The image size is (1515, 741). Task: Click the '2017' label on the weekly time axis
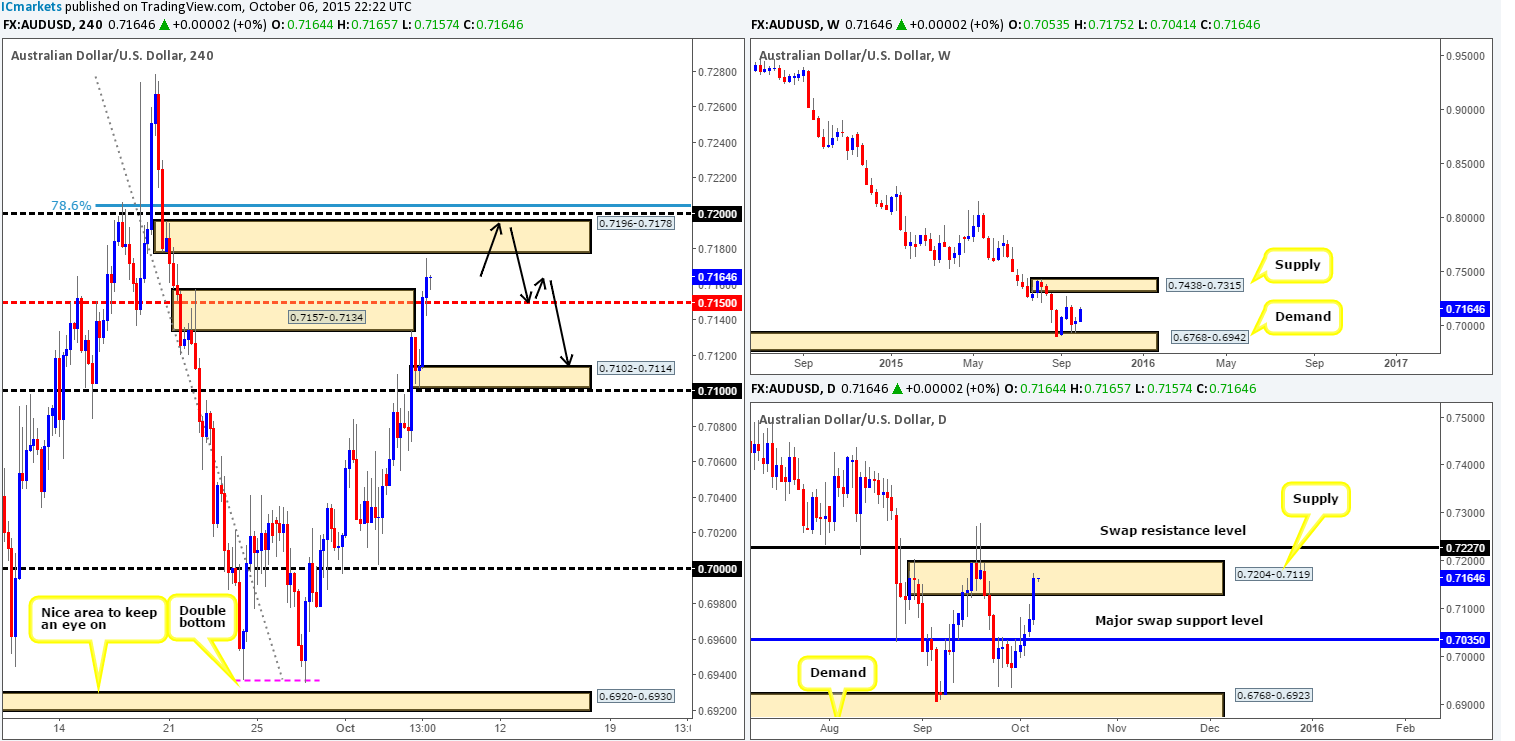pyautogui.click(x=1396, y=363)
